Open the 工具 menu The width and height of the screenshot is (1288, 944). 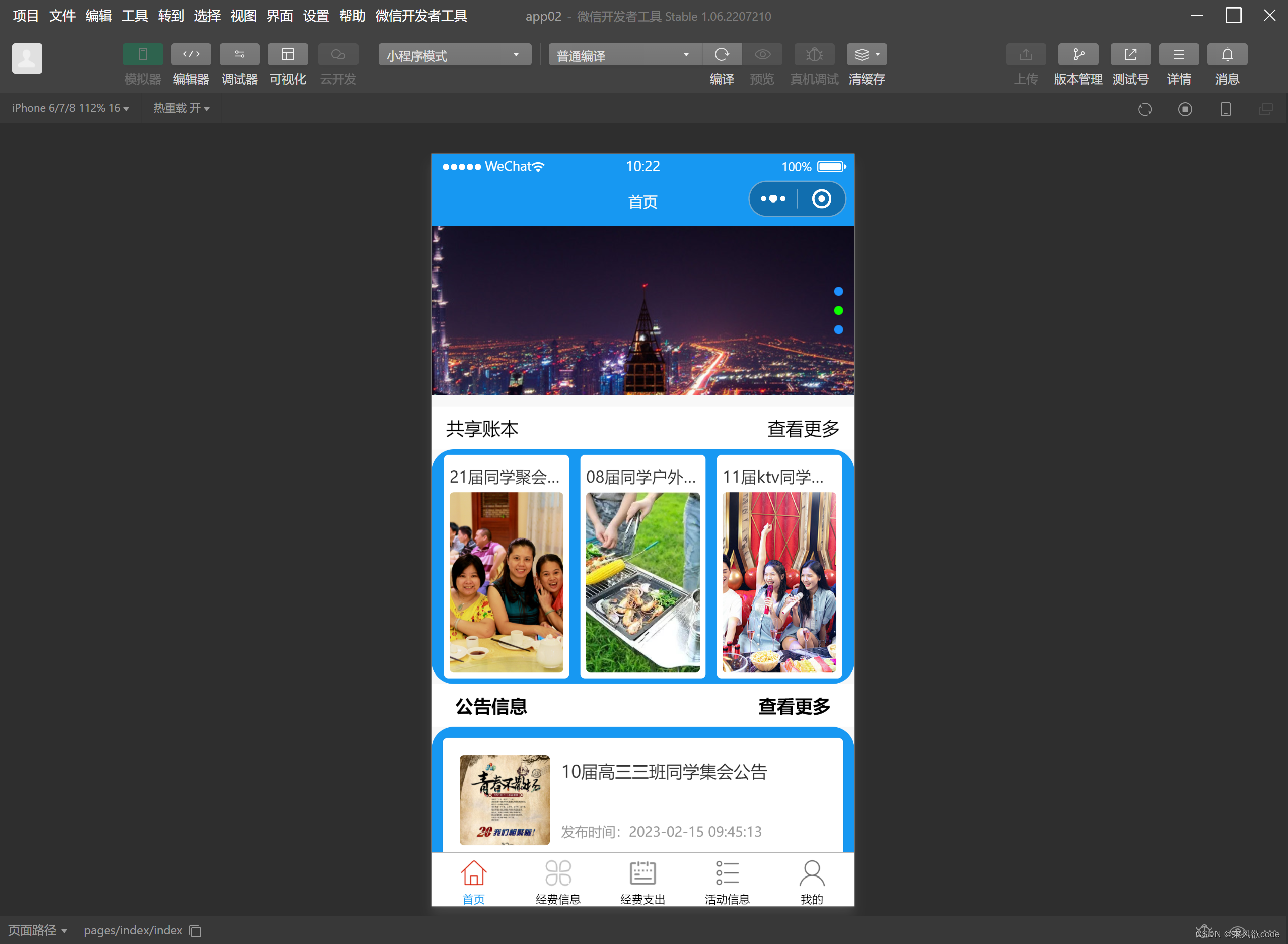pyautogui.click(x=134, y=16)
